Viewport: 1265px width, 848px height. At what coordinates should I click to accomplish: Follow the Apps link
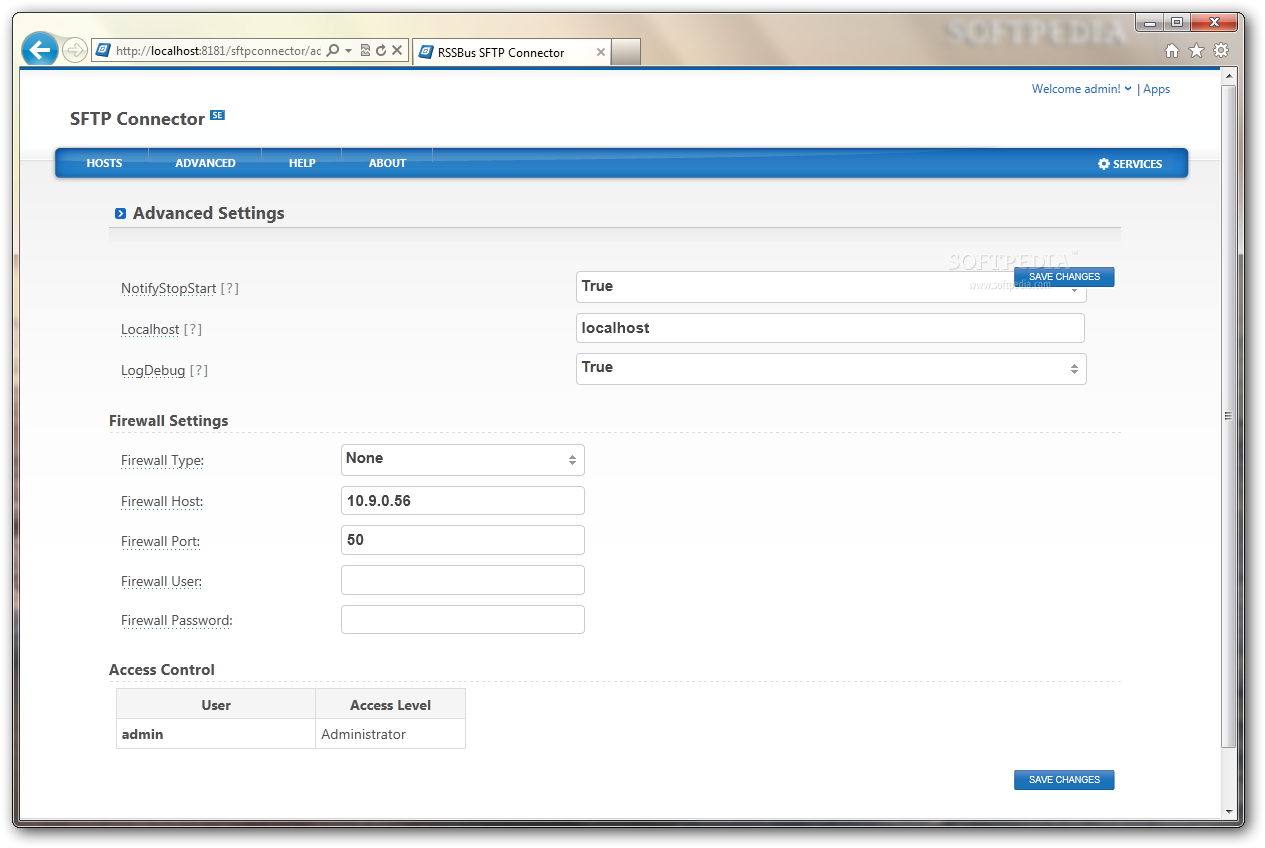(1157, 89)
